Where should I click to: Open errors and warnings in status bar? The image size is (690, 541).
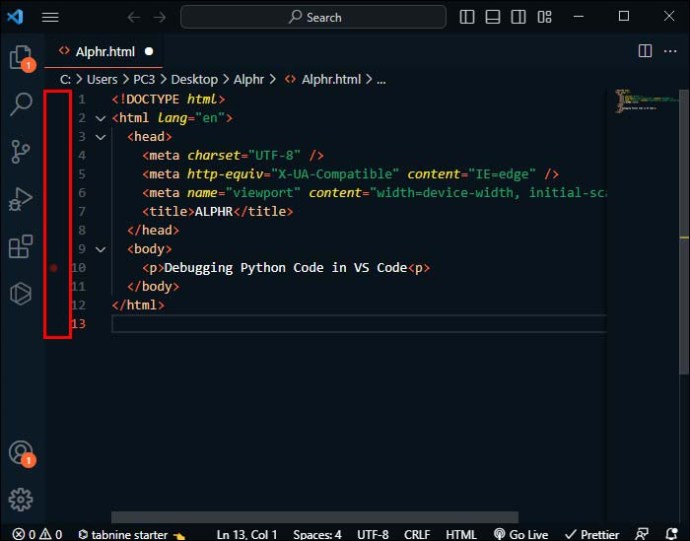coord(37,534)
